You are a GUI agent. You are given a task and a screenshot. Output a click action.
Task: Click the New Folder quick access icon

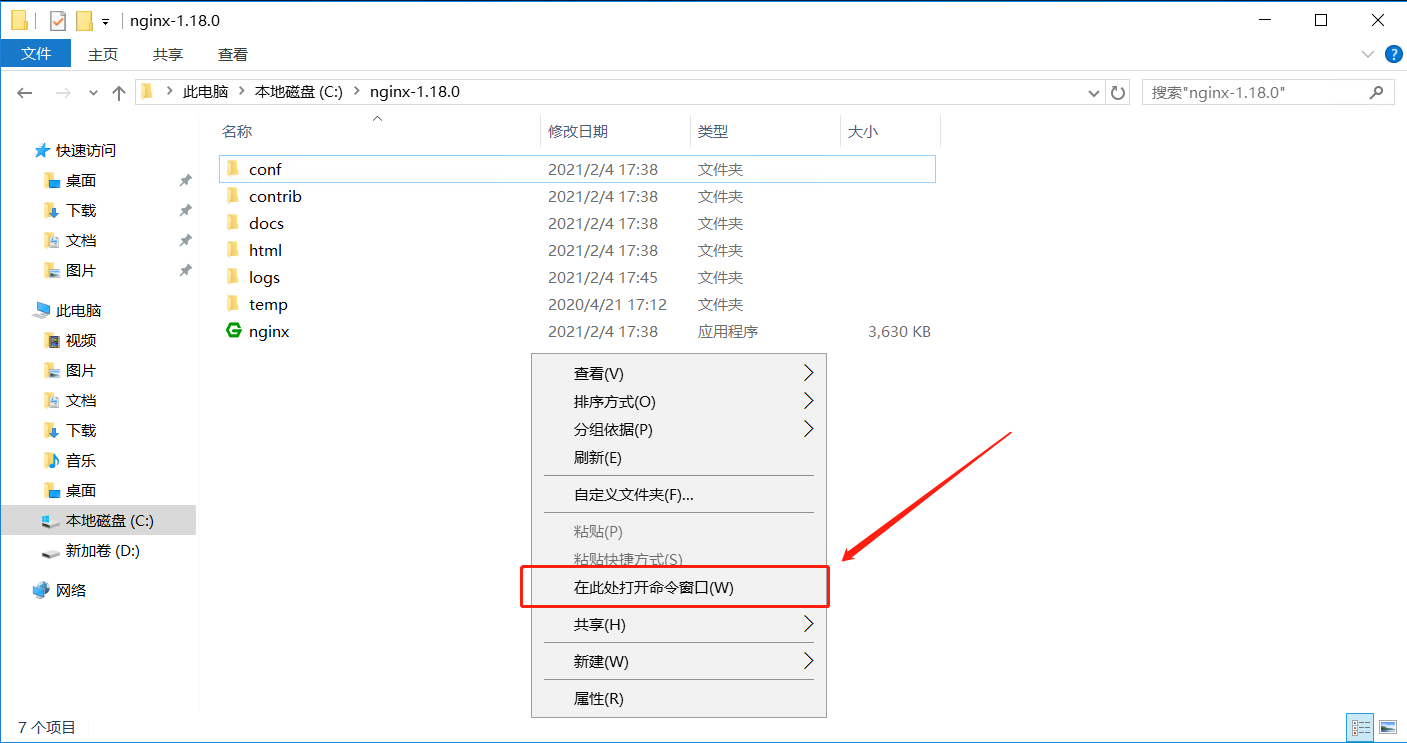click(x=84, y=20)
